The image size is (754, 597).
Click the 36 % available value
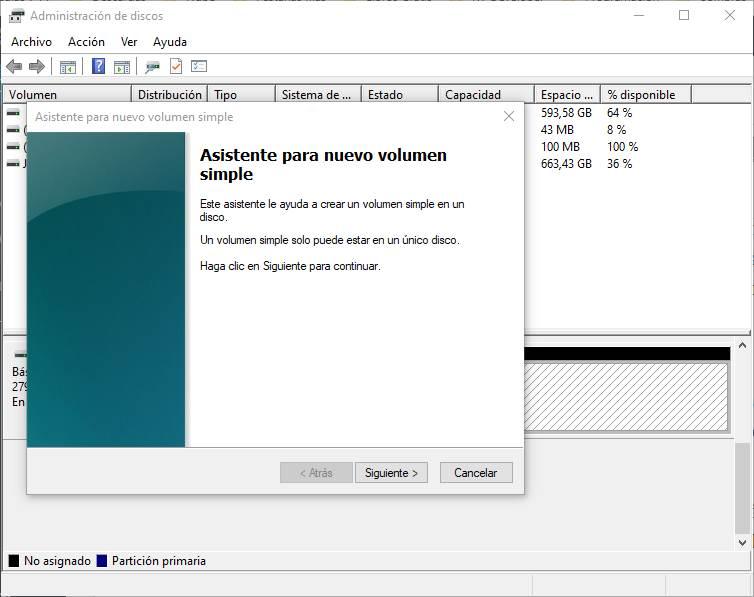tap(619, 164)
